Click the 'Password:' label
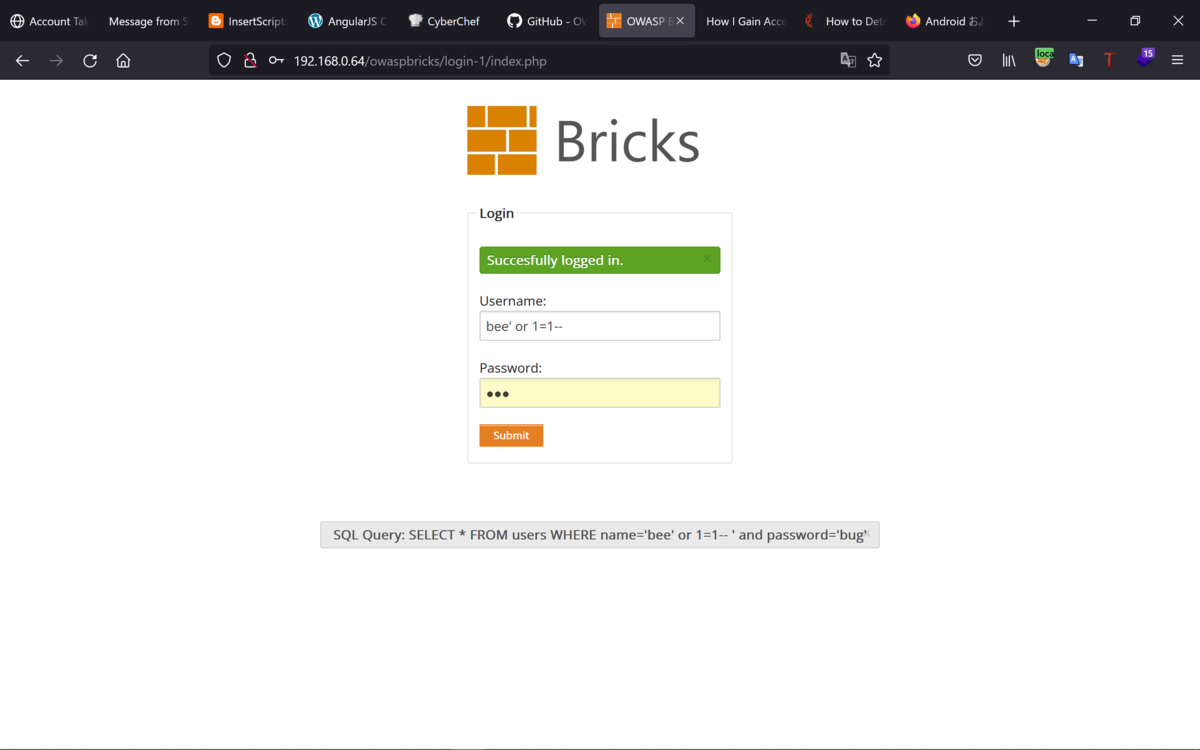 511,368
